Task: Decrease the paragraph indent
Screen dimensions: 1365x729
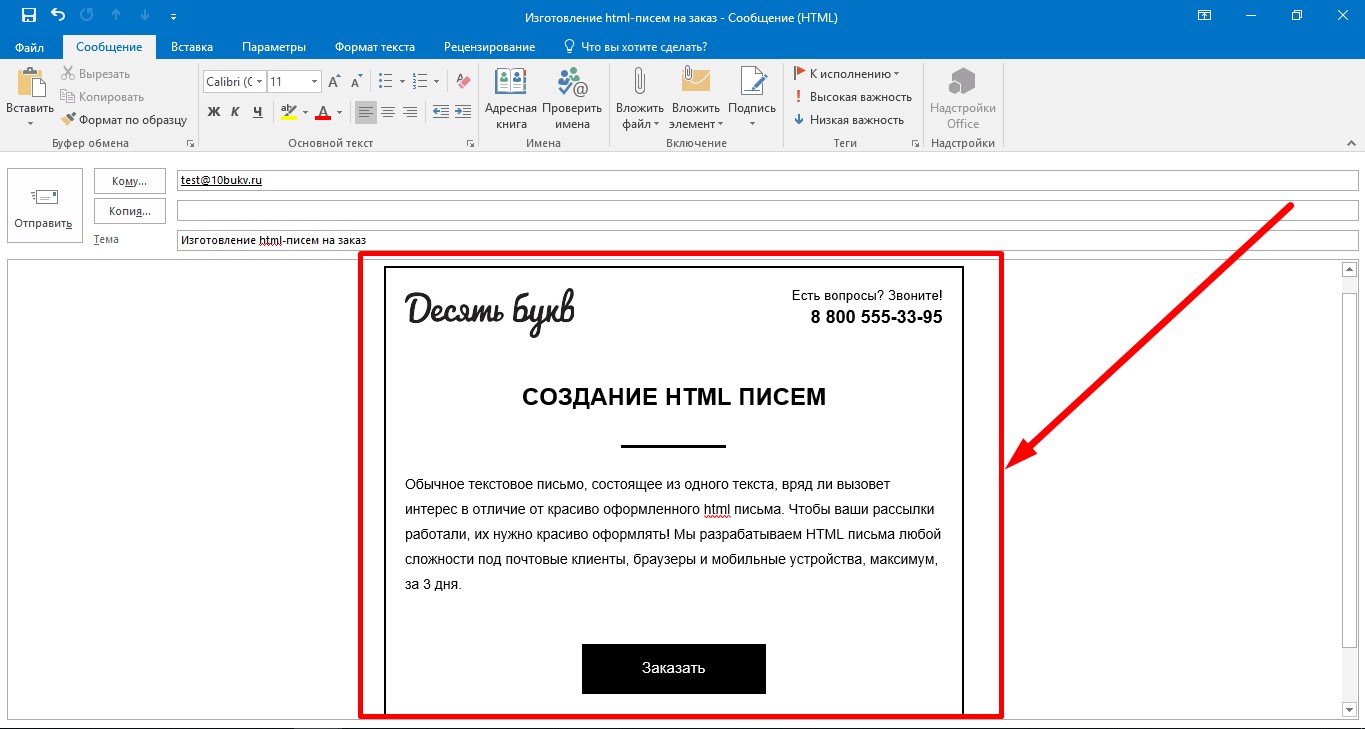Action: coord(441,112)
